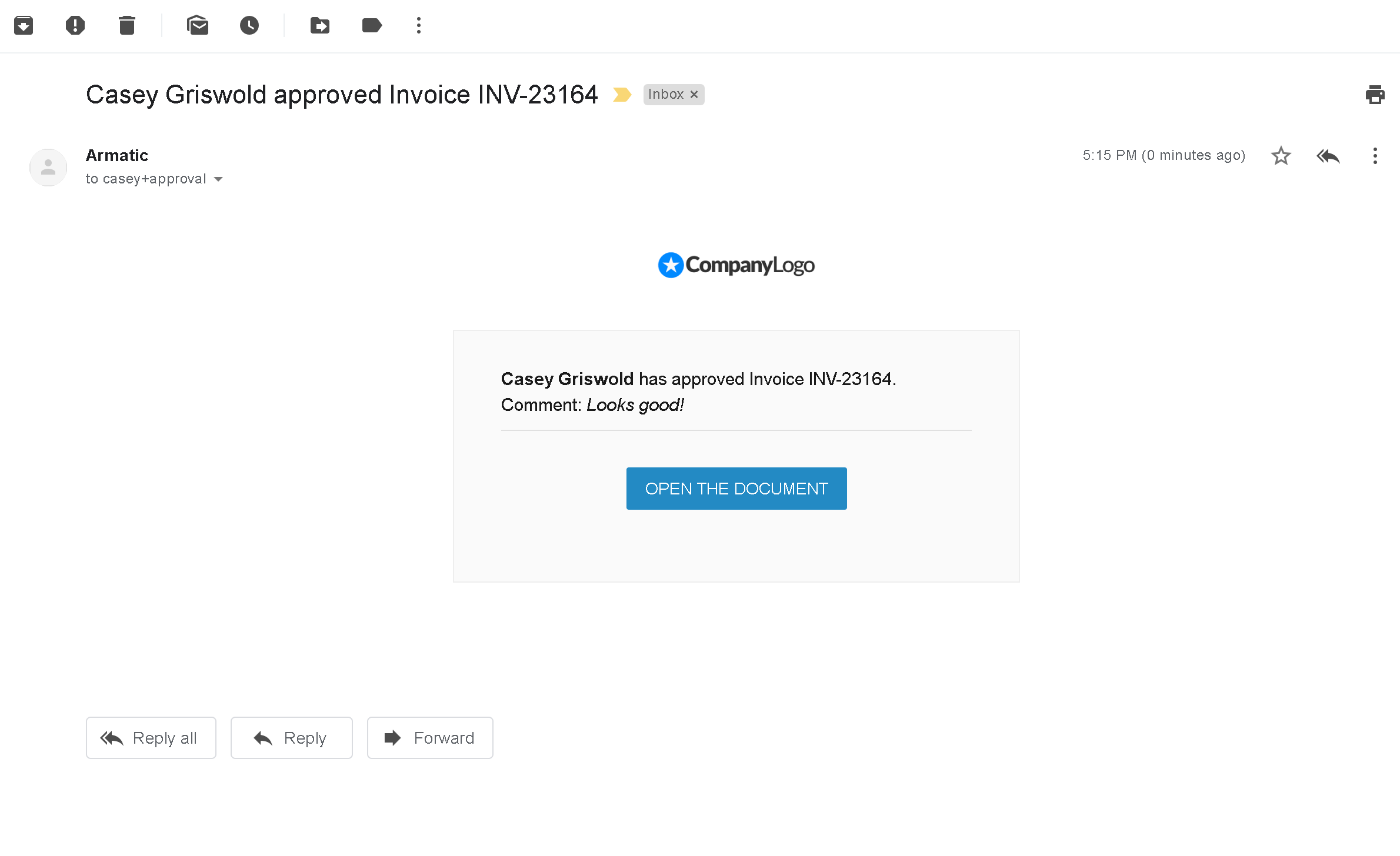Remove the Inbox label
Screen dimensions: 1400x856
[694, 94]
